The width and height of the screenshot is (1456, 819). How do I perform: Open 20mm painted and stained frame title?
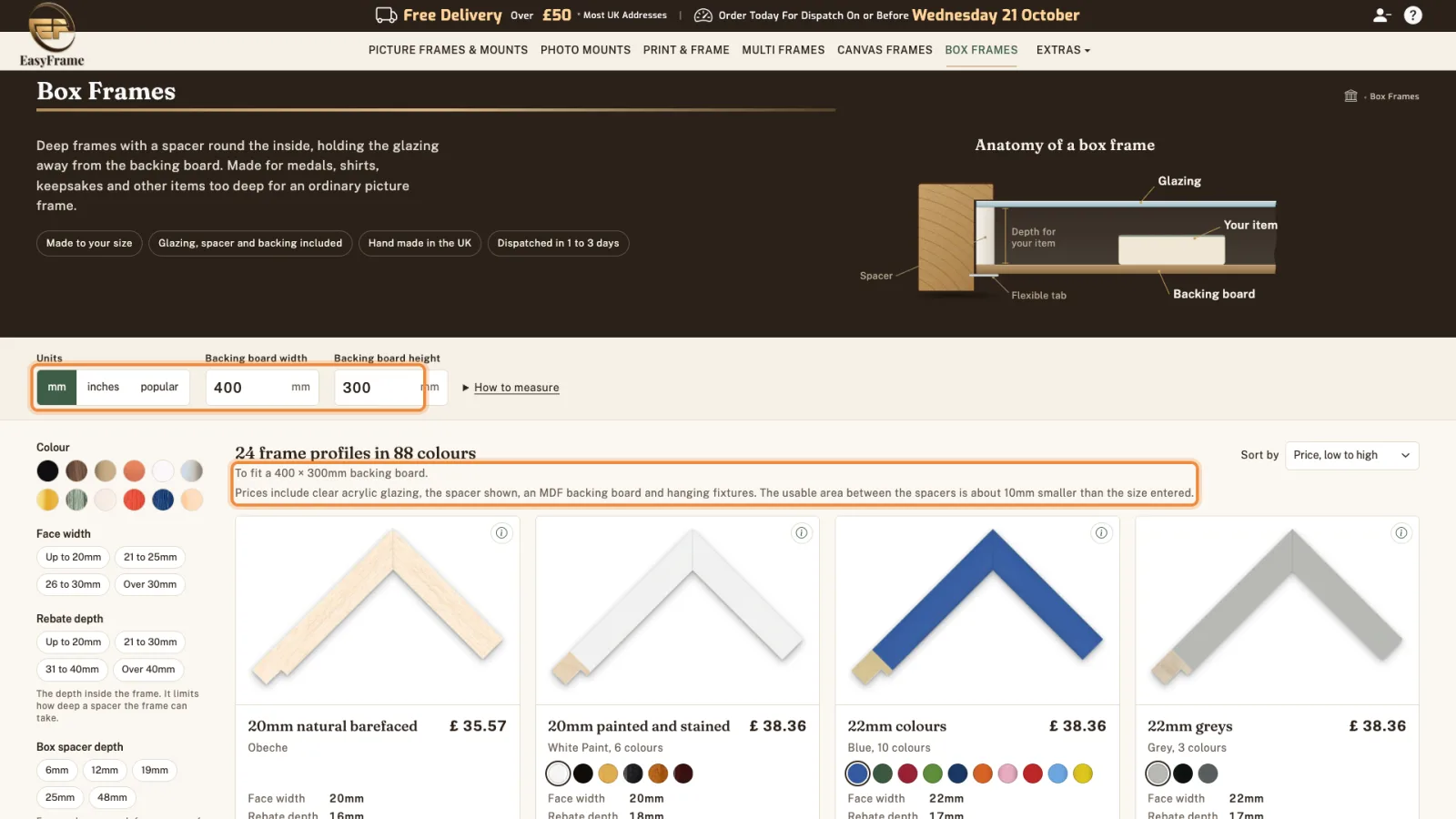639,726
